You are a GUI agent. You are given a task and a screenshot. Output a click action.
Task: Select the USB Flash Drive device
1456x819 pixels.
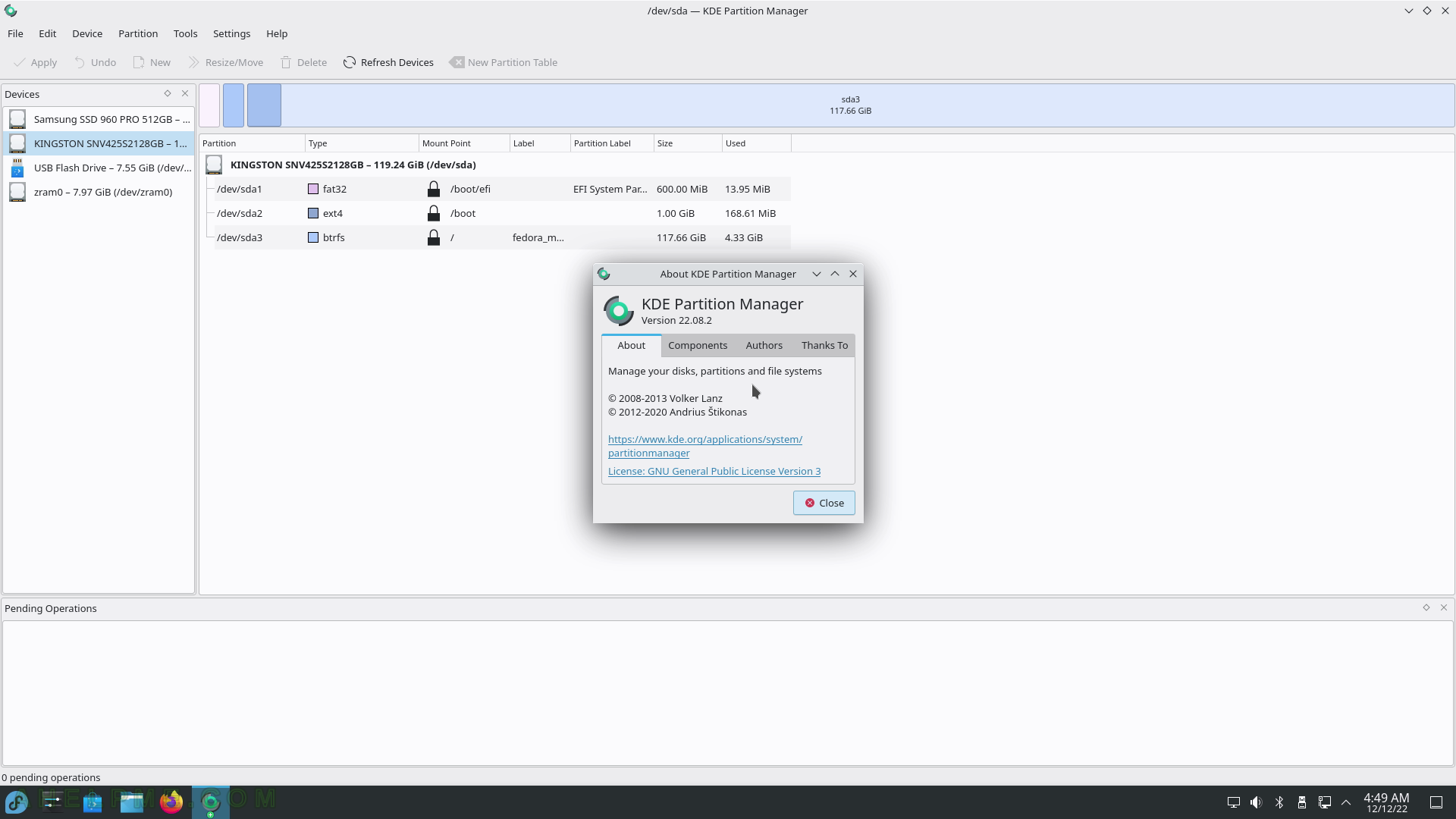(x=99, y=168)
